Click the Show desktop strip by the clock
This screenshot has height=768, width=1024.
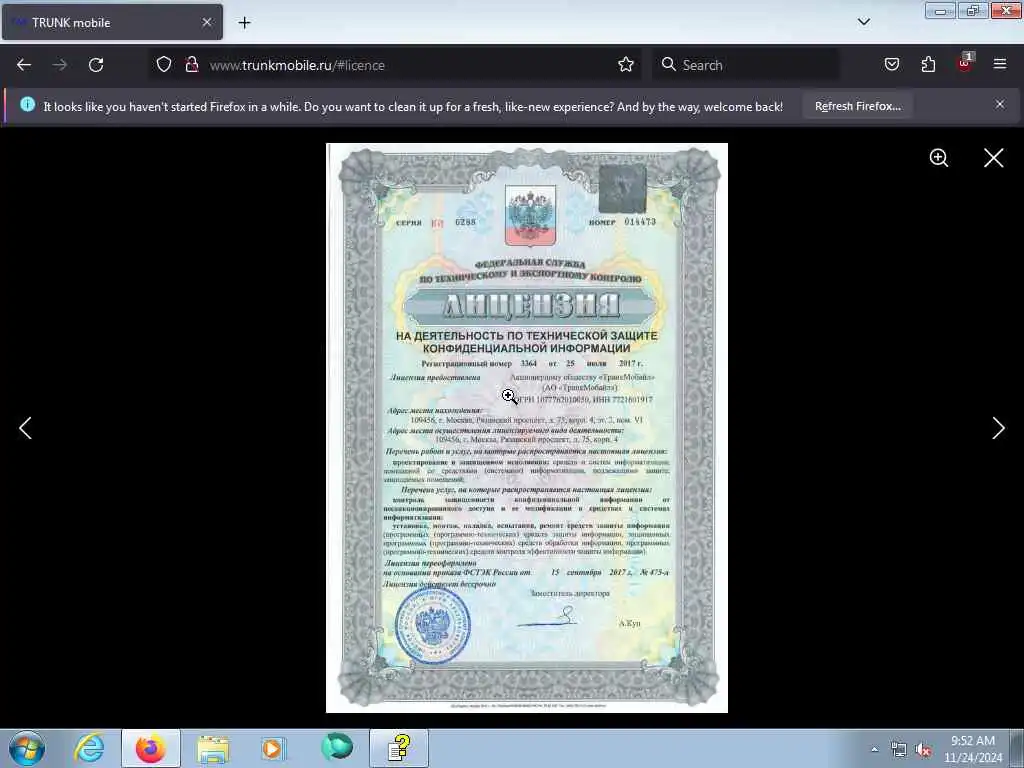pos(1017,748)
